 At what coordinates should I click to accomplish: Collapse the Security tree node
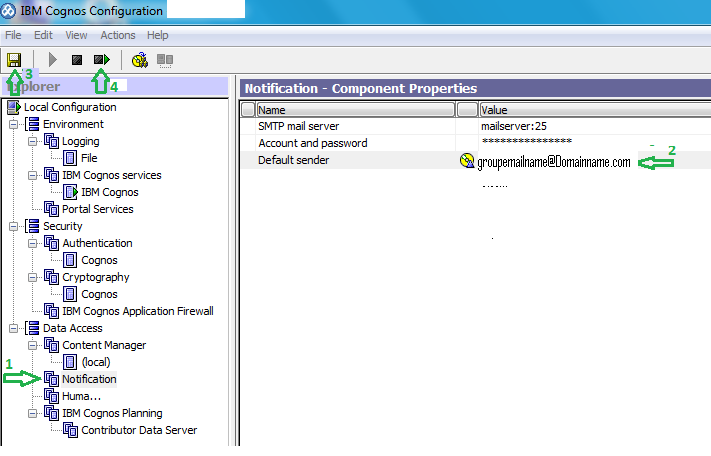coord(14,226)
